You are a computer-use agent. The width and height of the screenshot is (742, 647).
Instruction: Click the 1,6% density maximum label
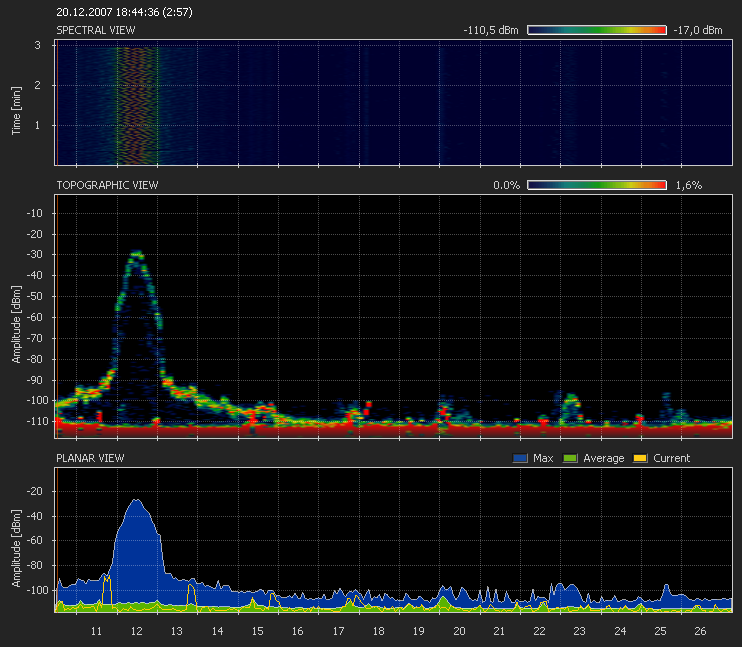[689, 185]
